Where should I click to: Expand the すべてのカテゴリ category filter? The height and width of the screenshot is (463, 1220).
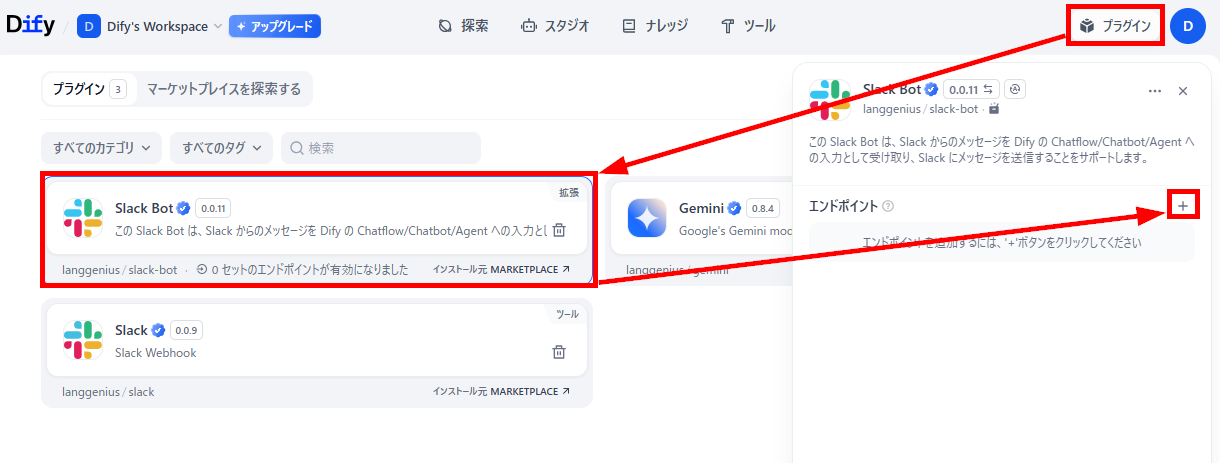[x=101, y=148]
